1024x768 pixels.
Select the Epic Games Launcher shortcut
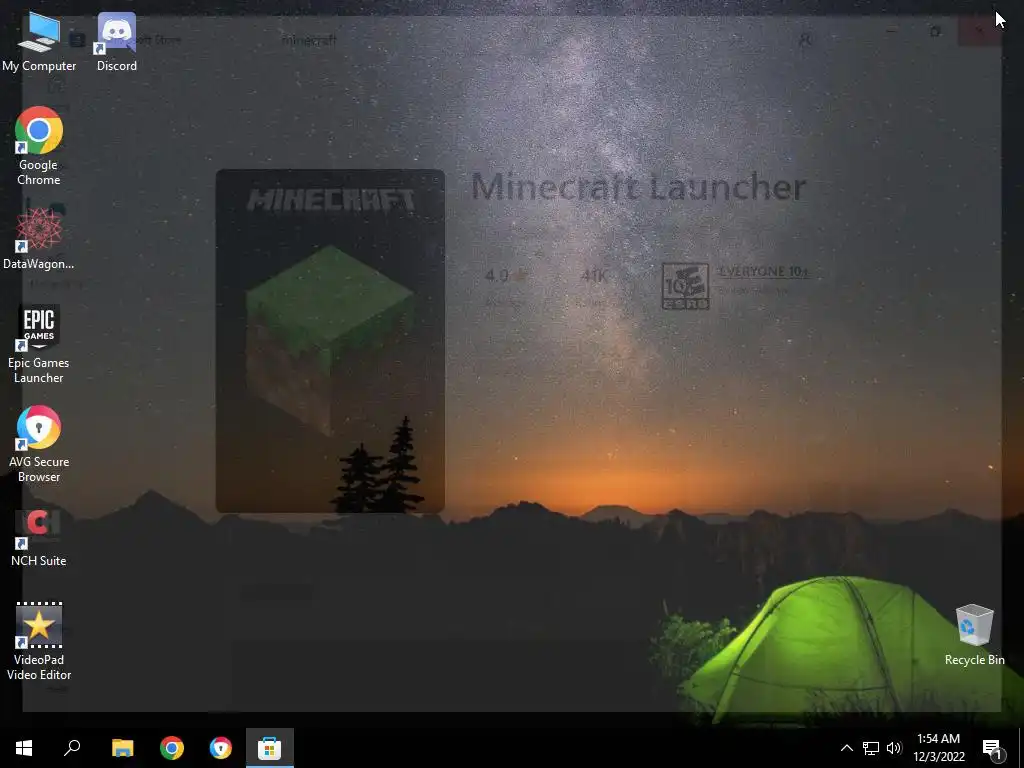click(x=39, y=344)
